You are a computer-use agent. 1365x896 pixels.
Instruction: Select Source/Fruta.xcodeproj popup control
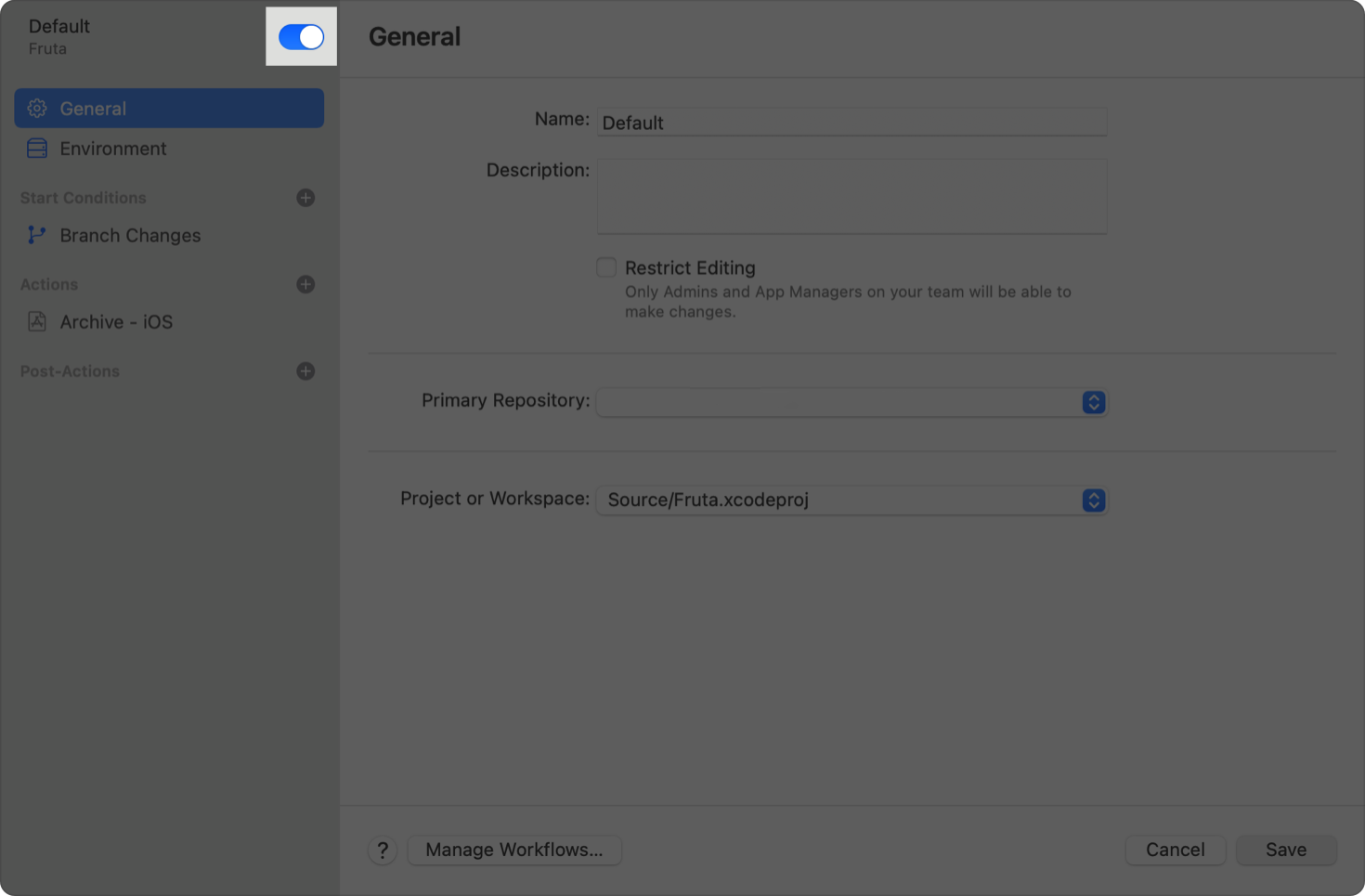(851, 500)
